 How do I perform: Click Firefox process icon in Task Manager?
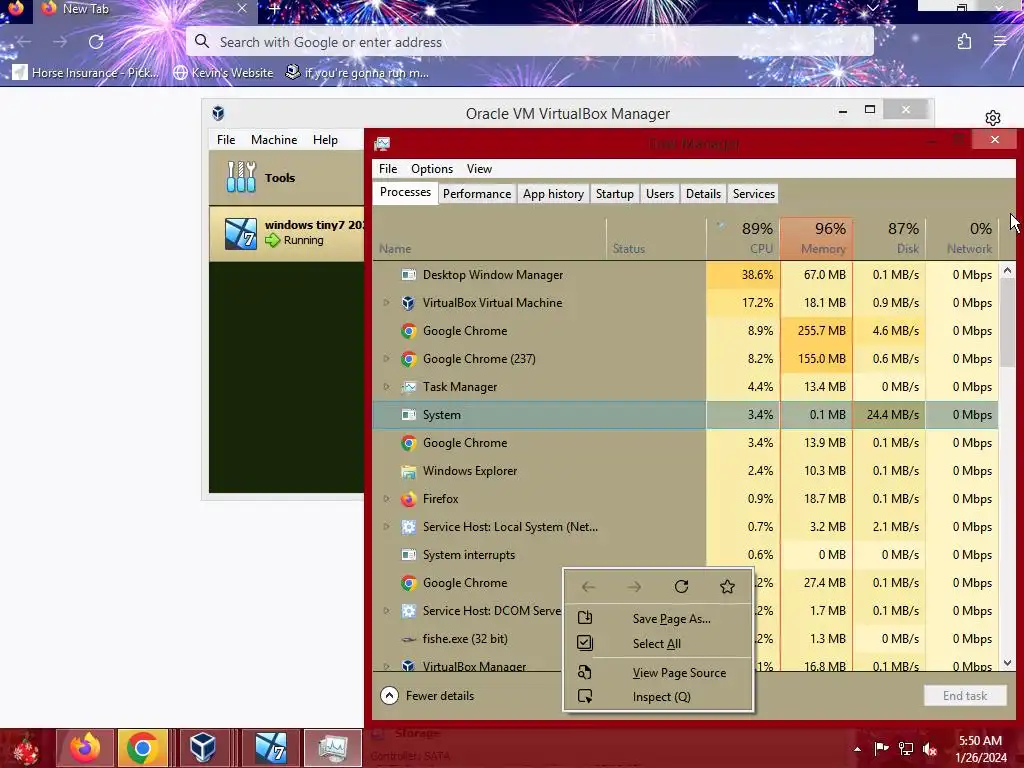409,499
